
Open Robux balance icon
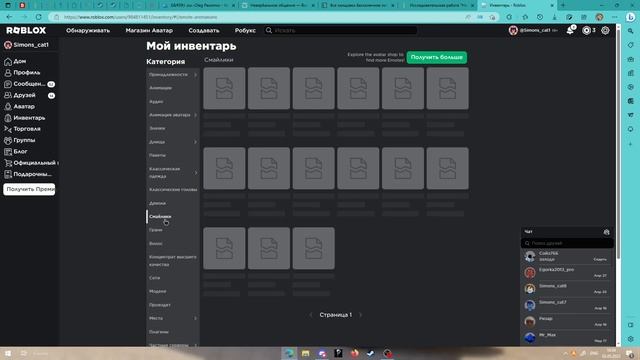[587, 30]
